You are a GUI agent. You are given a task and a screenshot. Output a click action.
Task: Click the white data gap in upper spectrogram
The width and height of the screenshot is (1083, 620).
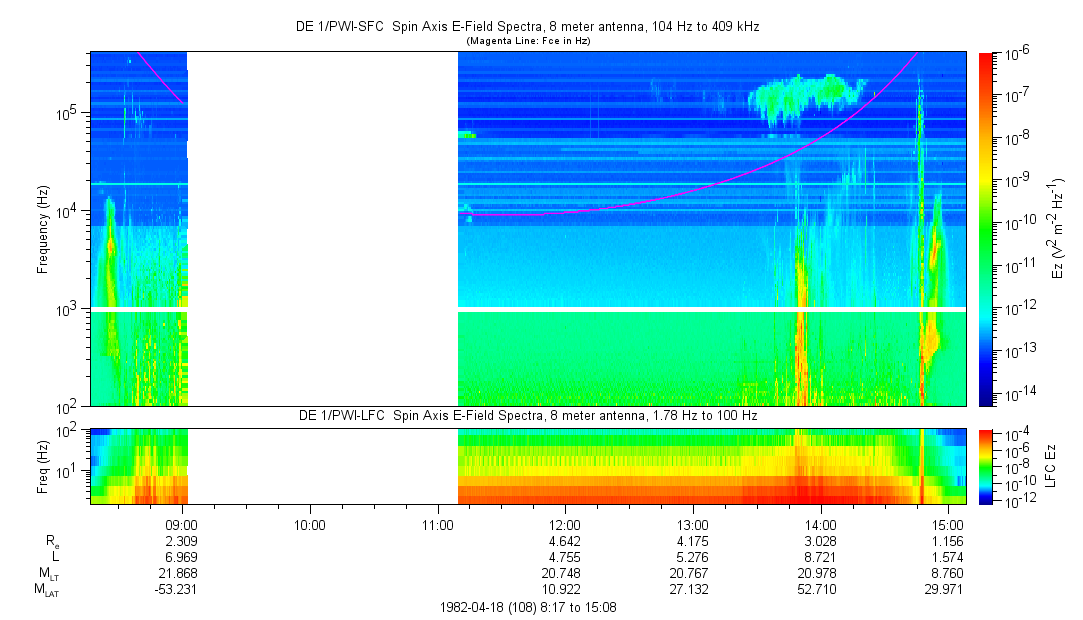pyautogui.click(x=322, y=229)
